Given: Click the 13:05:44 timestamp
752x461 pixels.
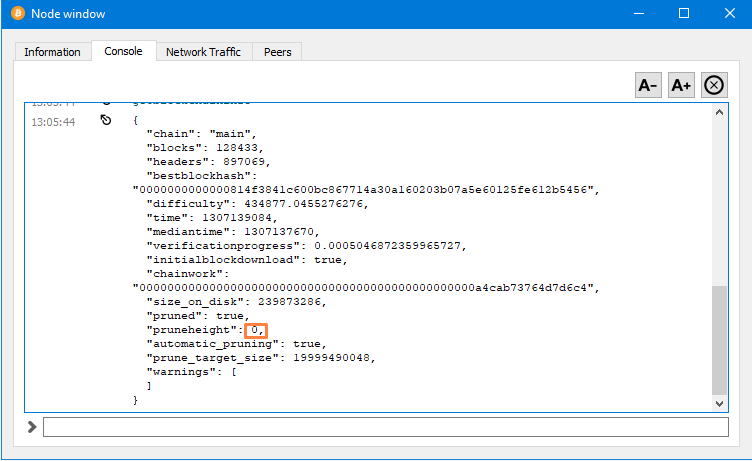Looking at the screenshot, I should coord(53,122).
